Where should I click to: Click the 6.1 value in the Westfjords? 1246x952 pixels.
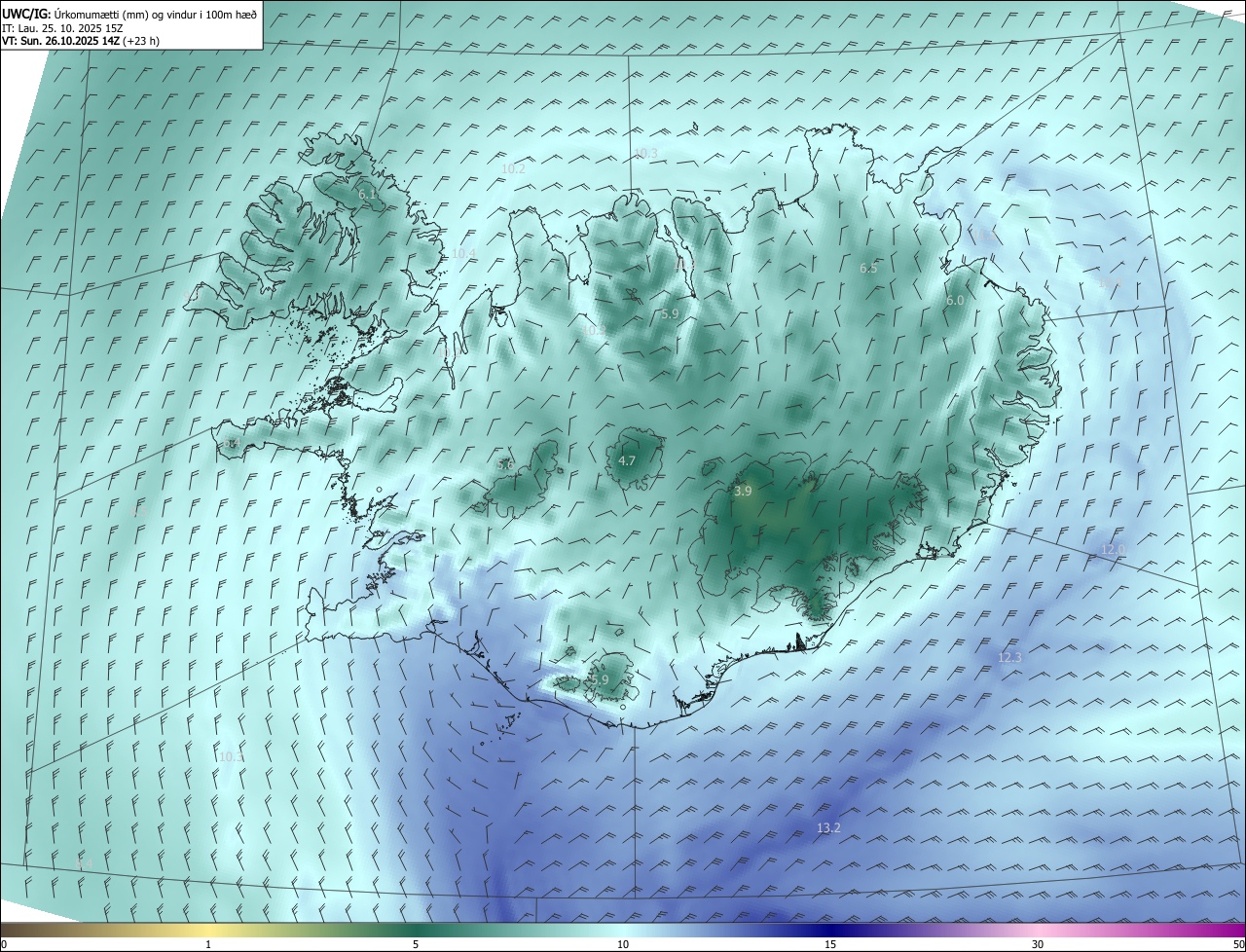tap(367, 195)
